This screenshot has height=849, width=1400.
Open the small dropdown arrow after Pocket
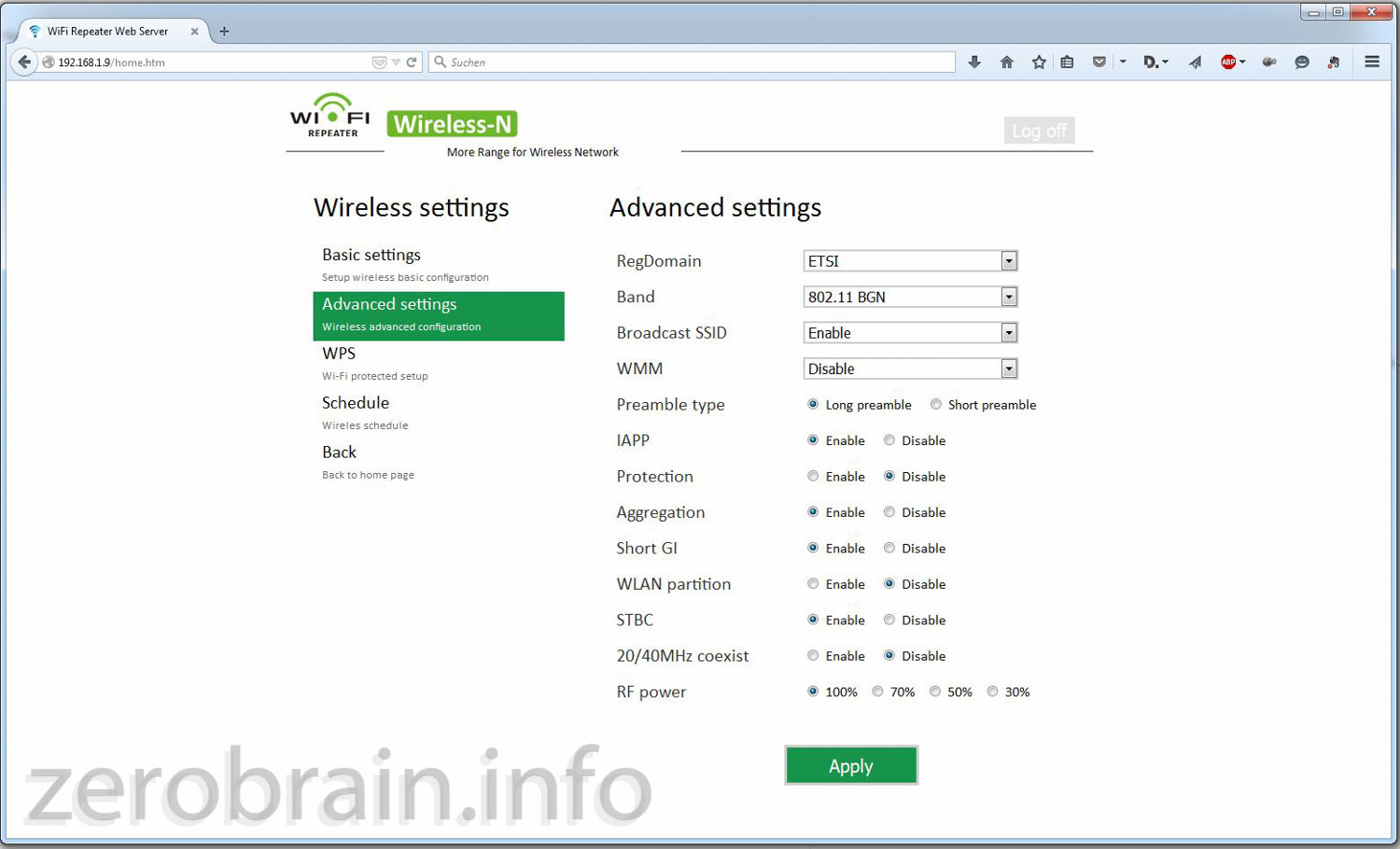1123,63
